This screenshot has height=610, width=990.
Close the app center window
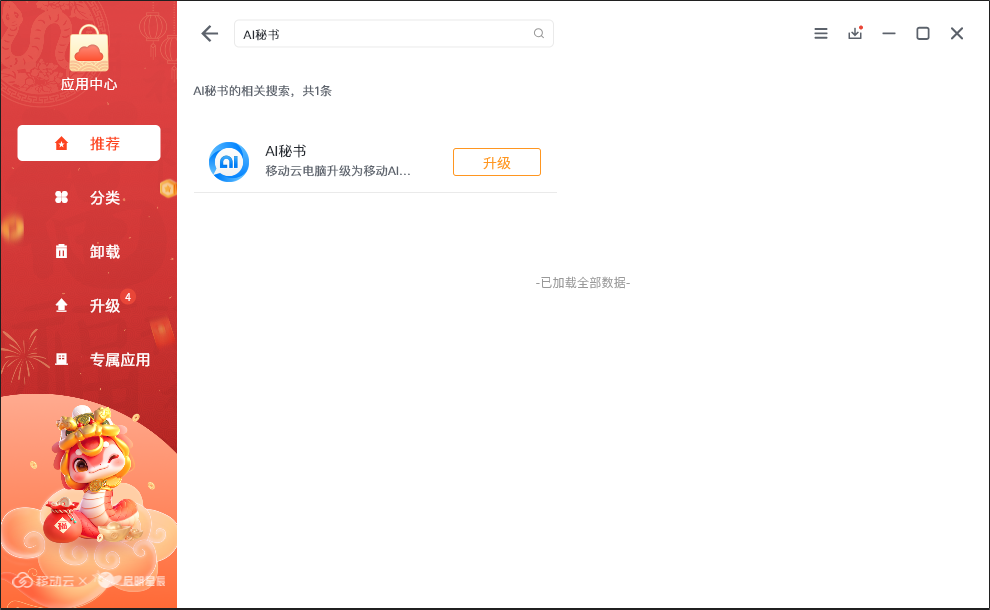[x=957, y=33]
